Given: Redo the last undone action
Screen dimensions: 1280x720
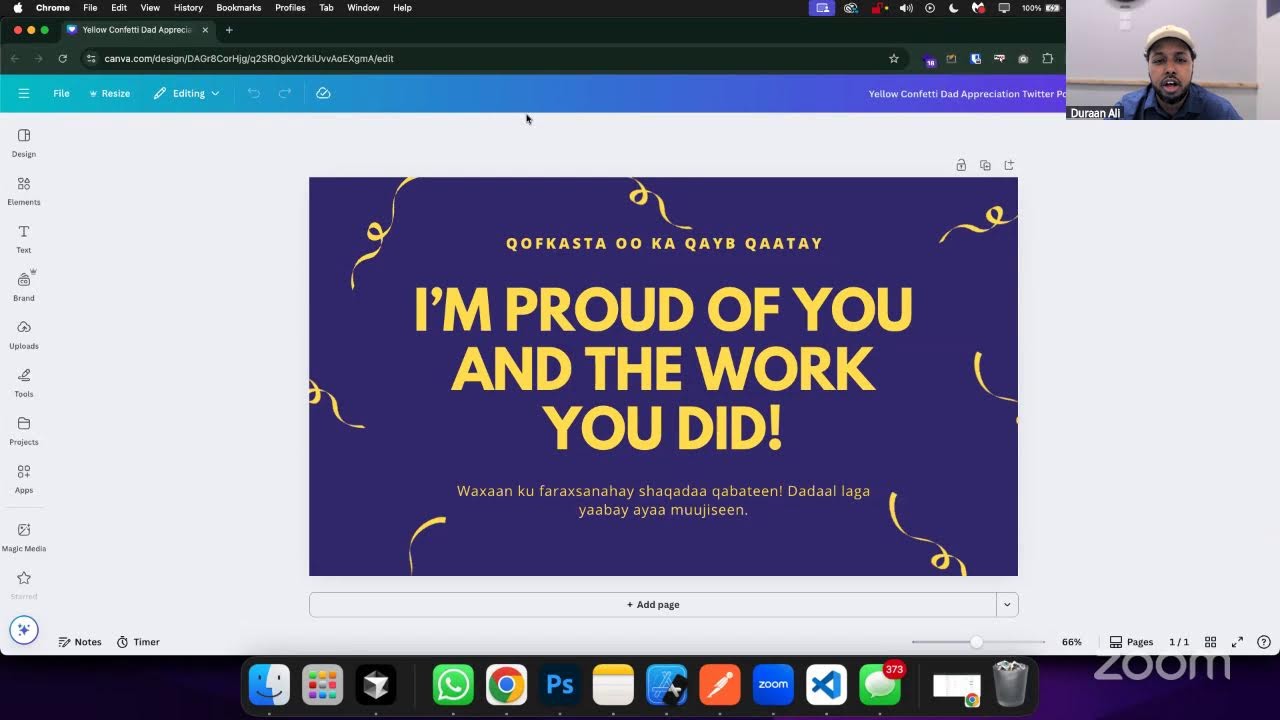Looking at the screenshot, I should click(x=285, y=93).
